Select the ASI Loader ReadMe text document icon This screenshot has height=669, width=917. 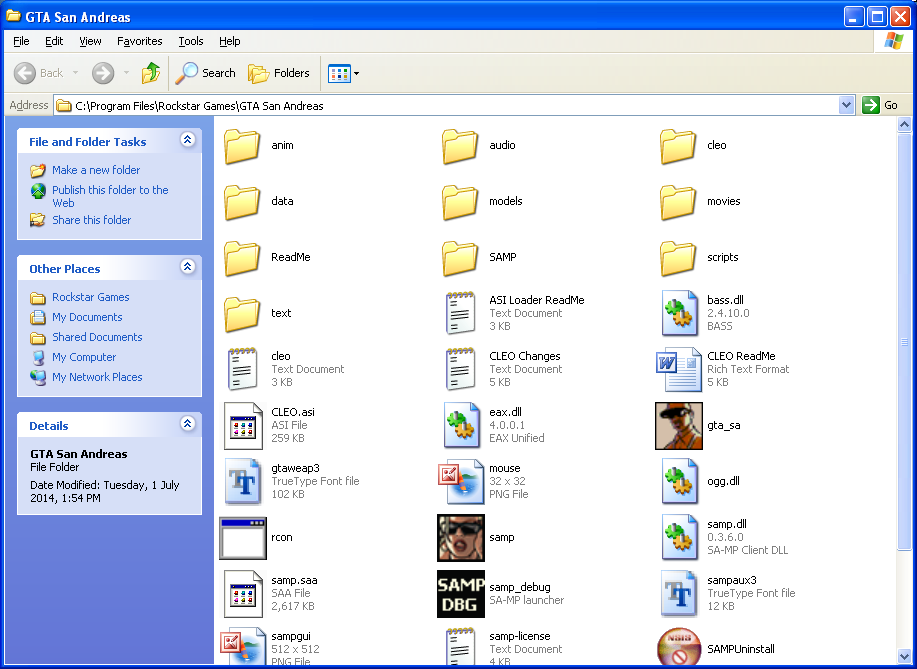pos(460,313)
